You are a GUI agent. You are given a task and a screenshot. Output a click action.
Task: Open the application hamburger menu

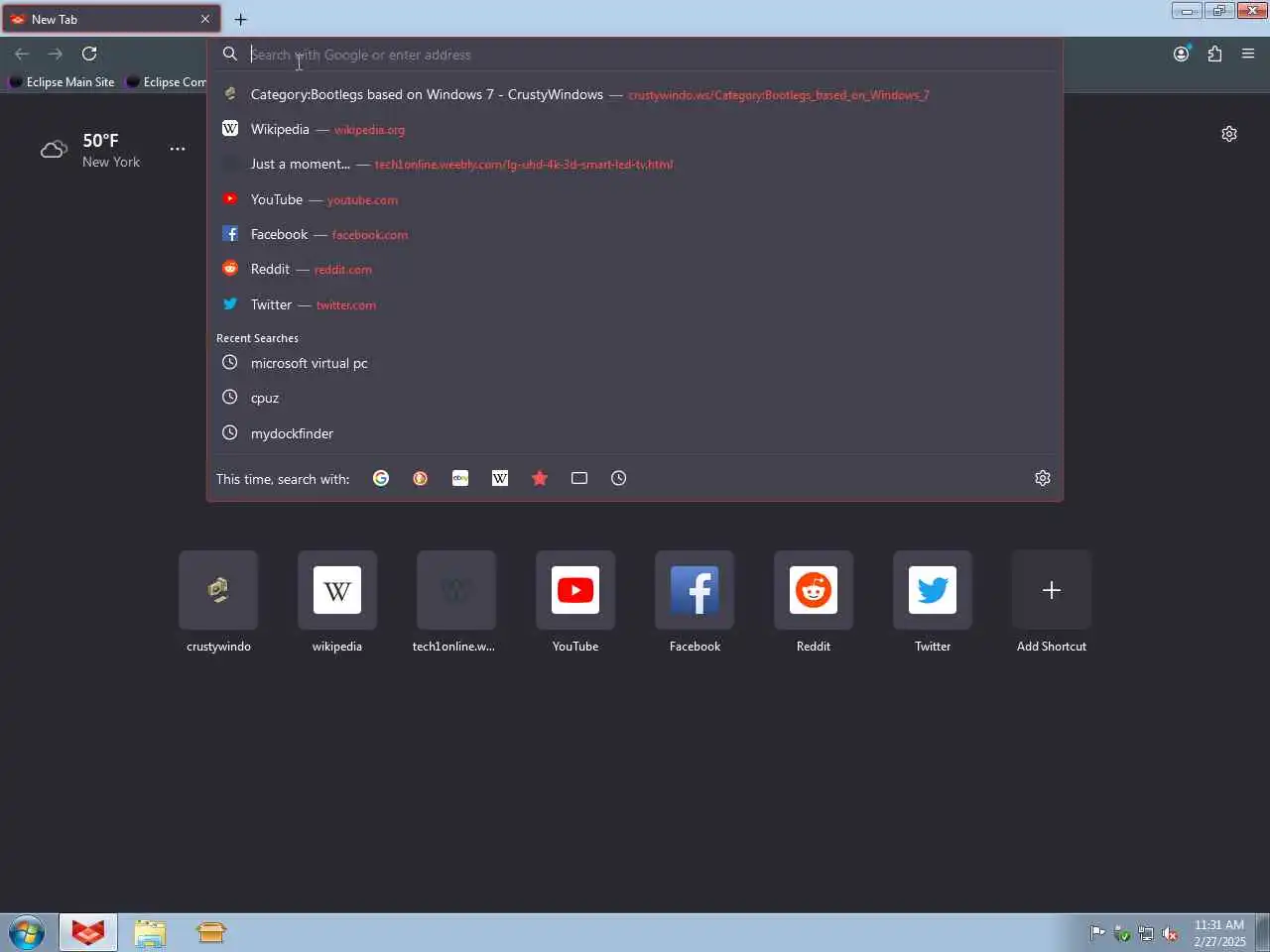tap(1248, 54)
